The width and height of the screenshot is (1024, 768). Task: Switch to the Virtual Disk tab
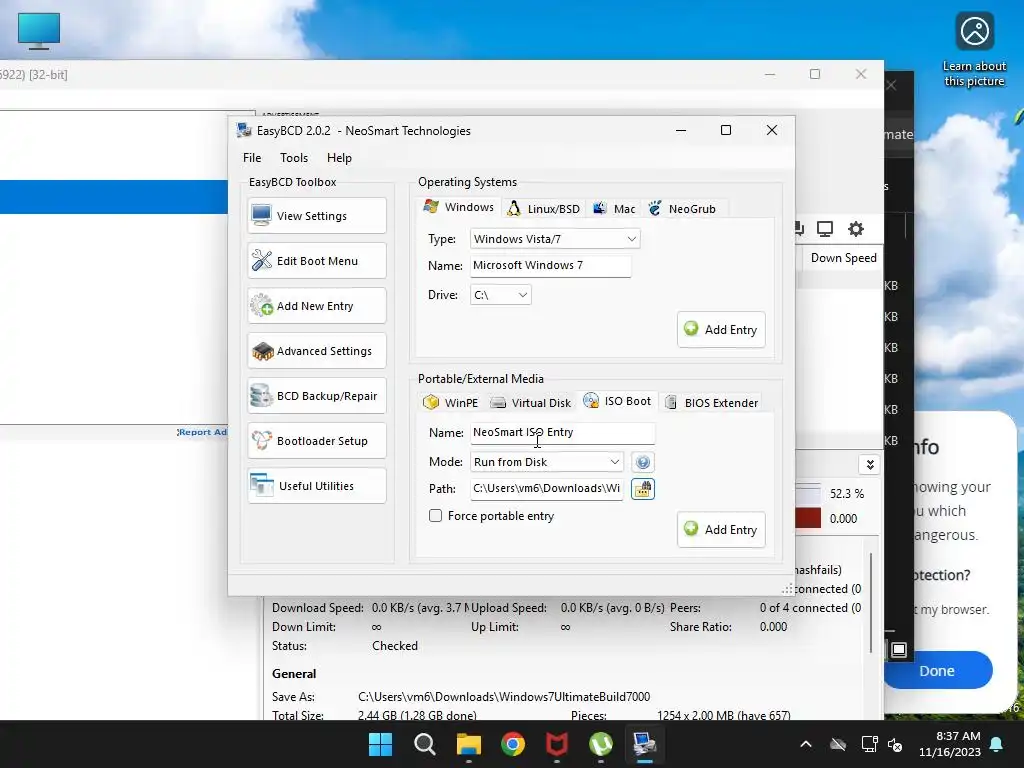pos(530,402)
